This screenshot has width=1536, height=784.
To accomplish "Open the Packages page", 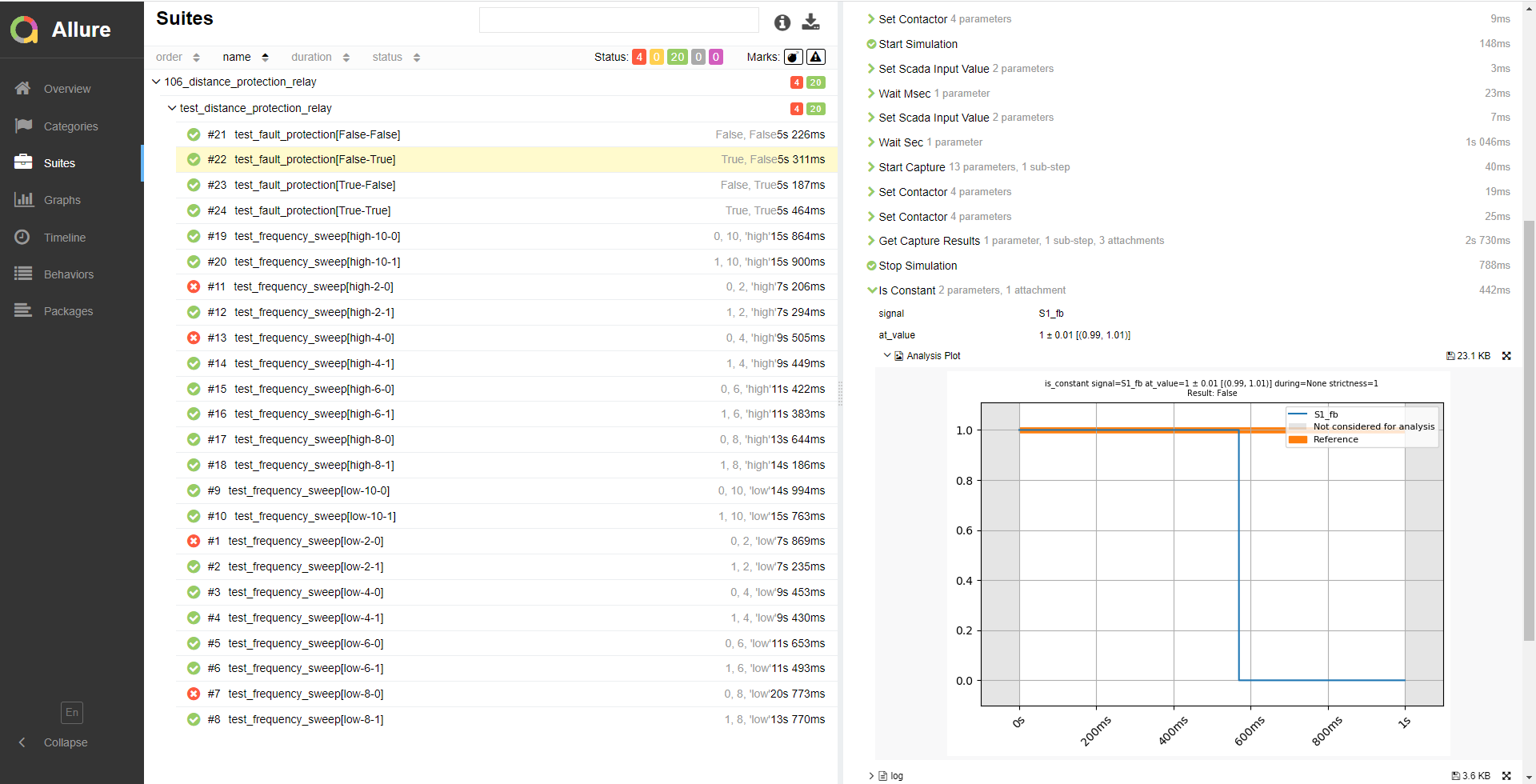I will (68, 311).
